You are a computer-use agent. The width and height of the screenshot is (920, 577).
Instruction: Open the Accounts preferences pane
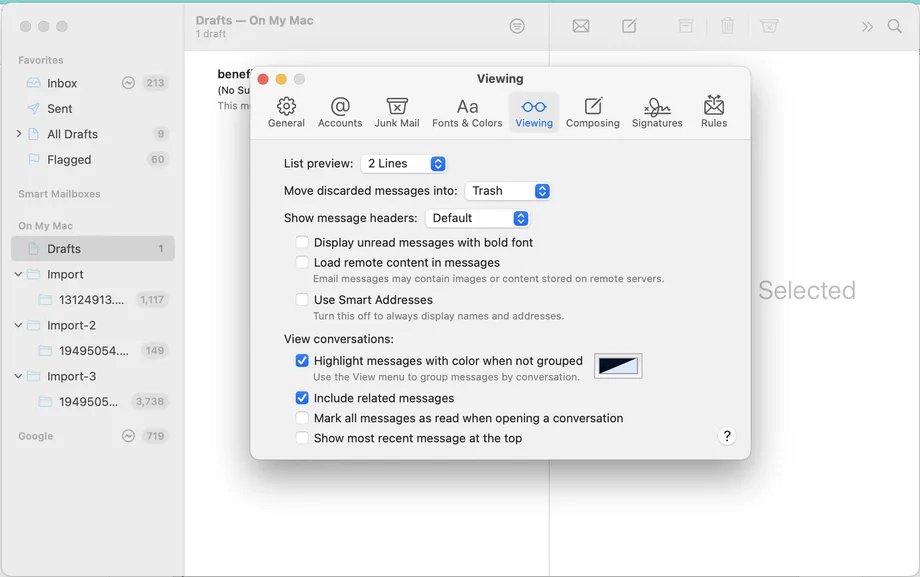(x=340, y=112)
